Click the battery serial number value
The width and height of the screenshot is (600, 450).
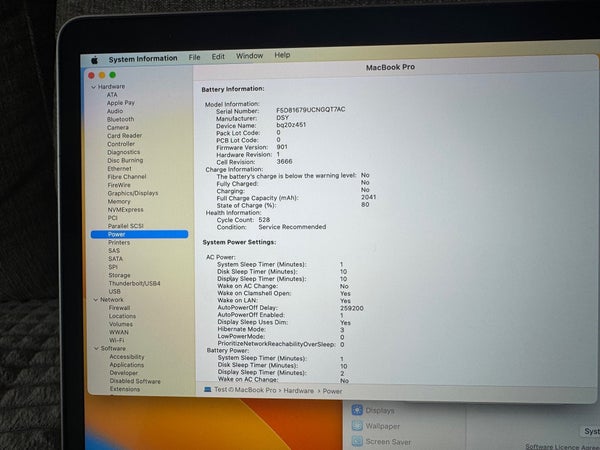pos(311,110)
